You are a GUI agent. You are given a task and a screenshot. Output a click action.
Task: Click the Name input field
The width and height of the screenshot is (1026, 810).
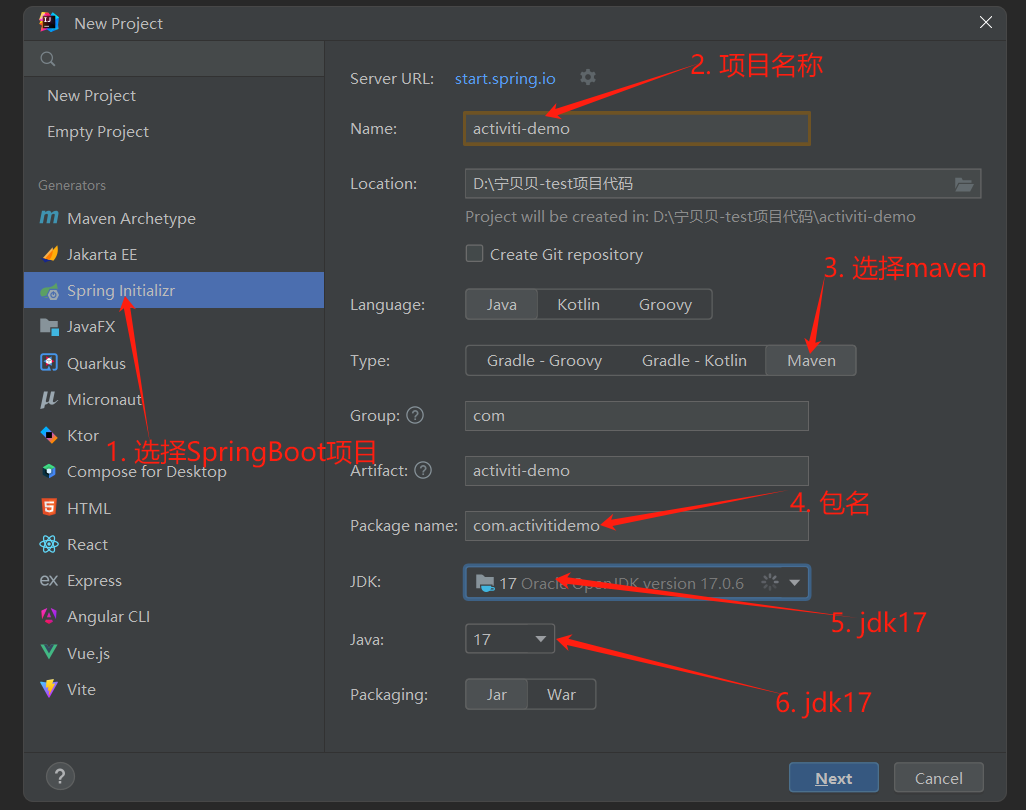click(x=637, y=128)
